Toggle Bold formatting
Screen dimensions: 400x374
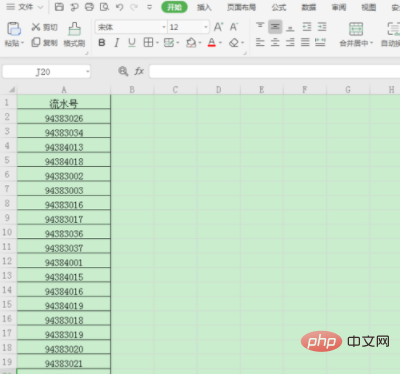(x=102, y=42)
